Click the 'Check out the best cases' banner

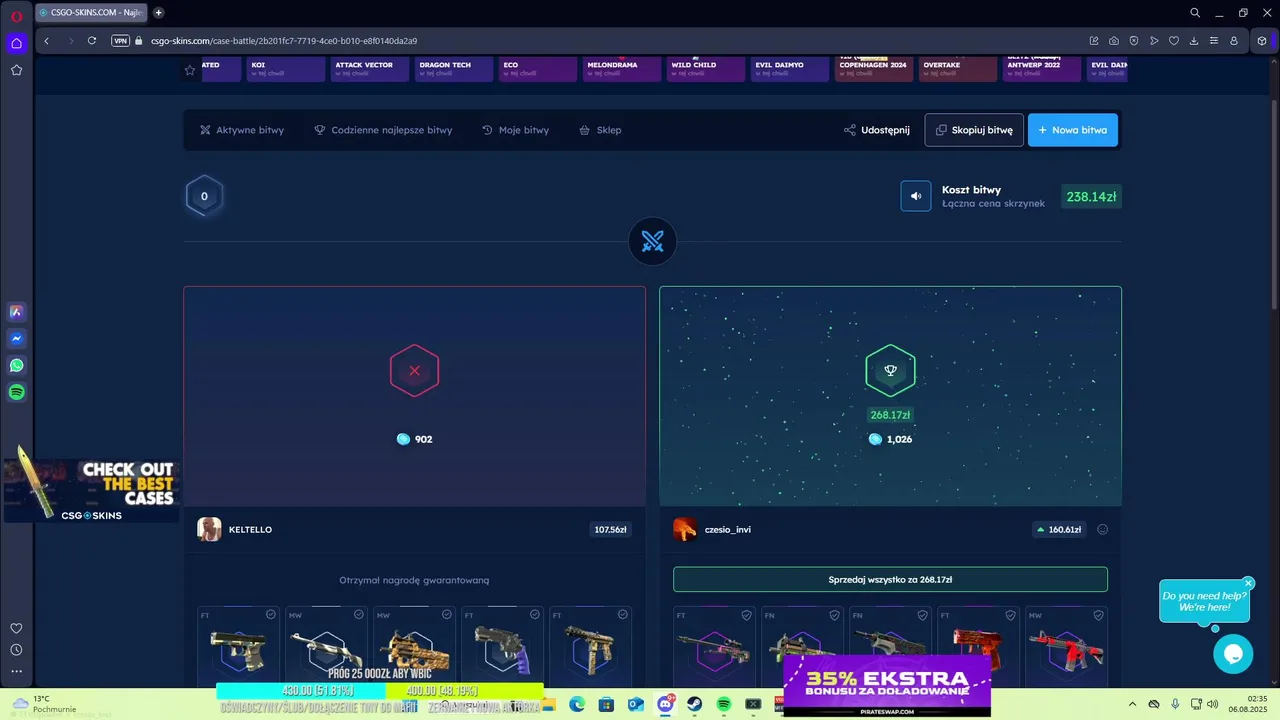[x=90, y=490]
